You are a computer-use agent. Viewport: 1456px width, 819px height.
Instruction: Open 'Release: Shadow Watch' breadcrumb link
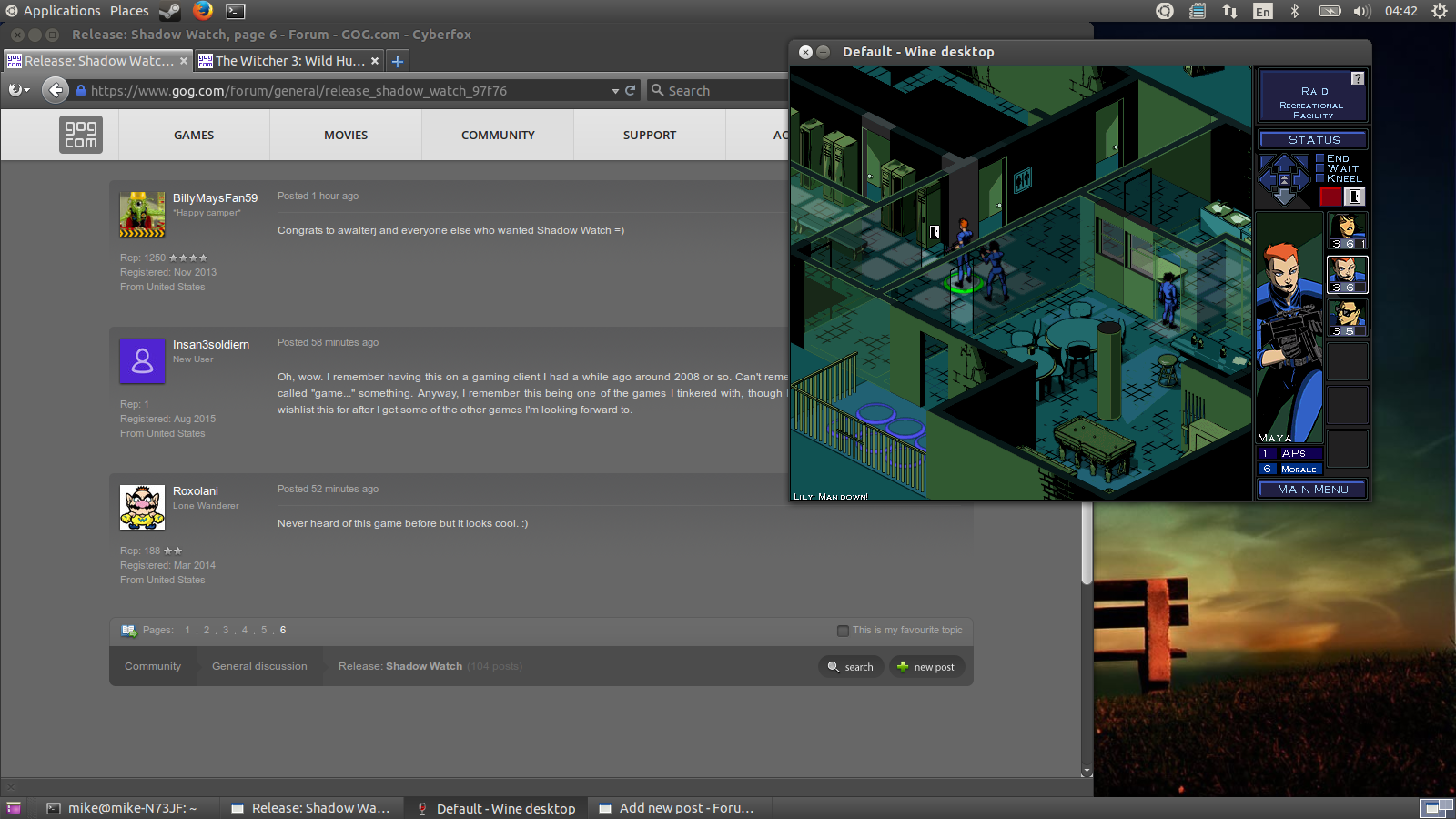coord(400,666)
